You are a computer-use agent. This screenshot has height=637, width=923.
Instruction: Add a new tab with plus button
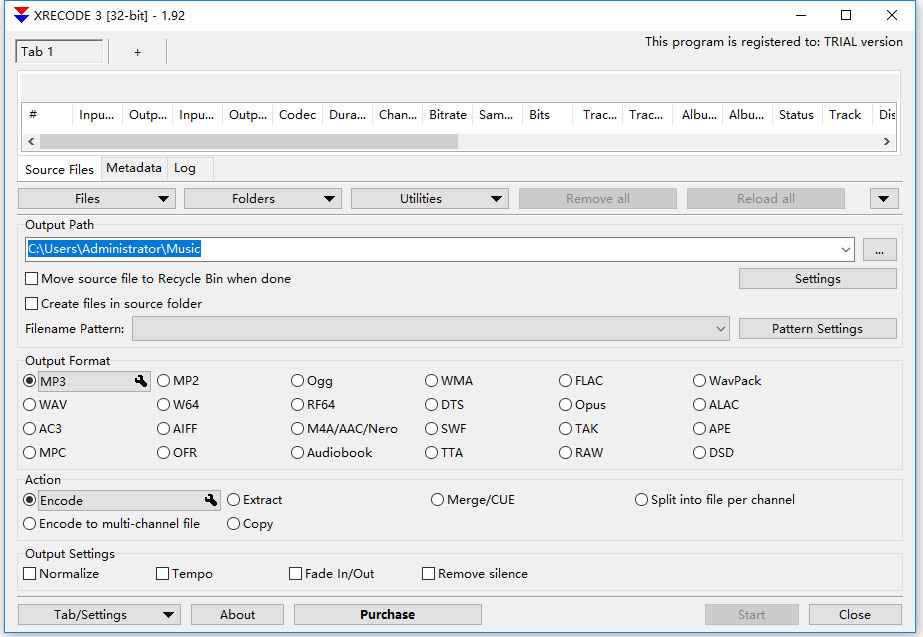[x=137, y=52]
